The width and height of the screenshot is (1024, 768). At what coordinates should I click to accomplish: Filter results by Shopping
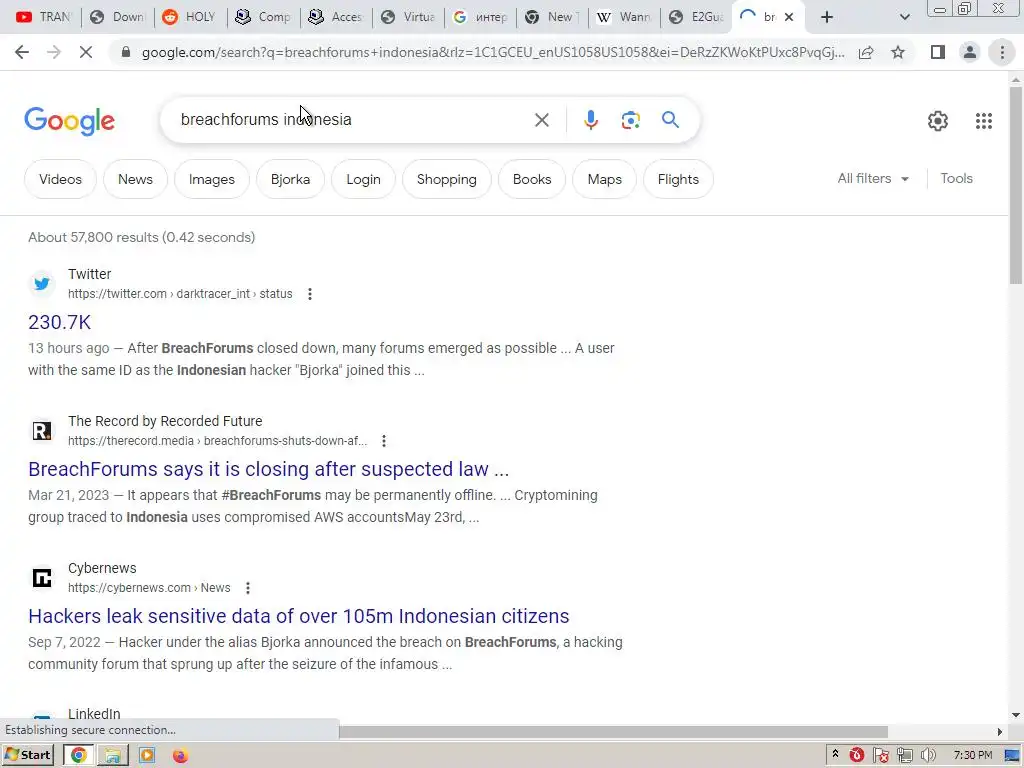coord(447,179)
